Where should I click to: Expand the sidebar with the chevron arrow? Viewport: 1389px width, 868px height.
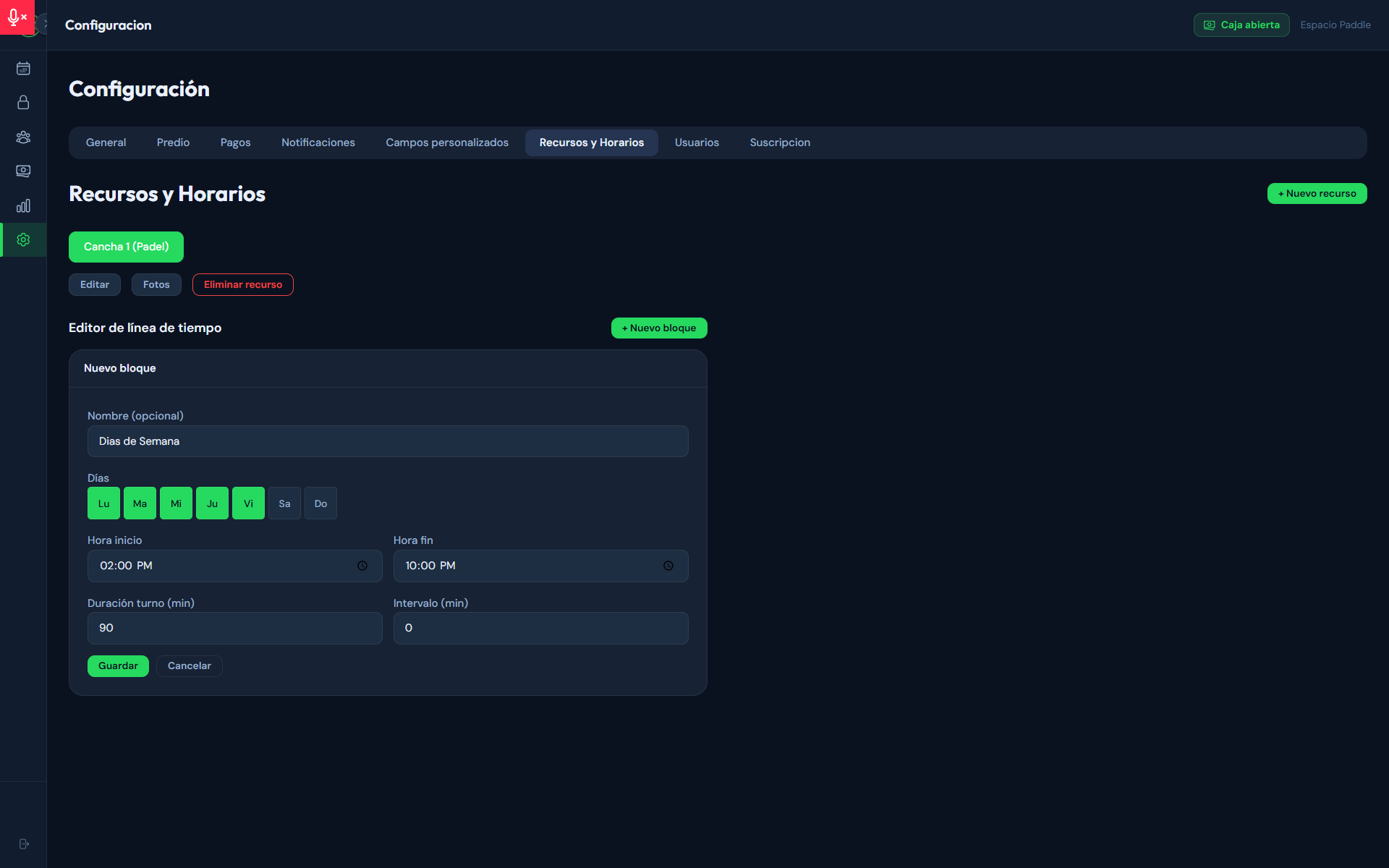(45, 24)
